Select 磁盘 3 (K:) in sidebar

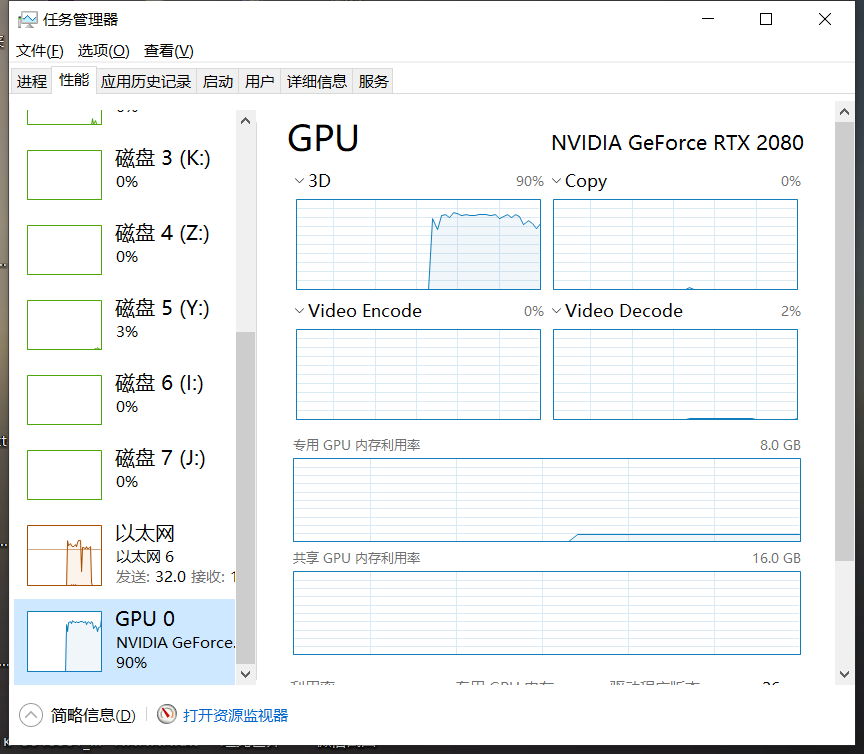pos(162,168)
